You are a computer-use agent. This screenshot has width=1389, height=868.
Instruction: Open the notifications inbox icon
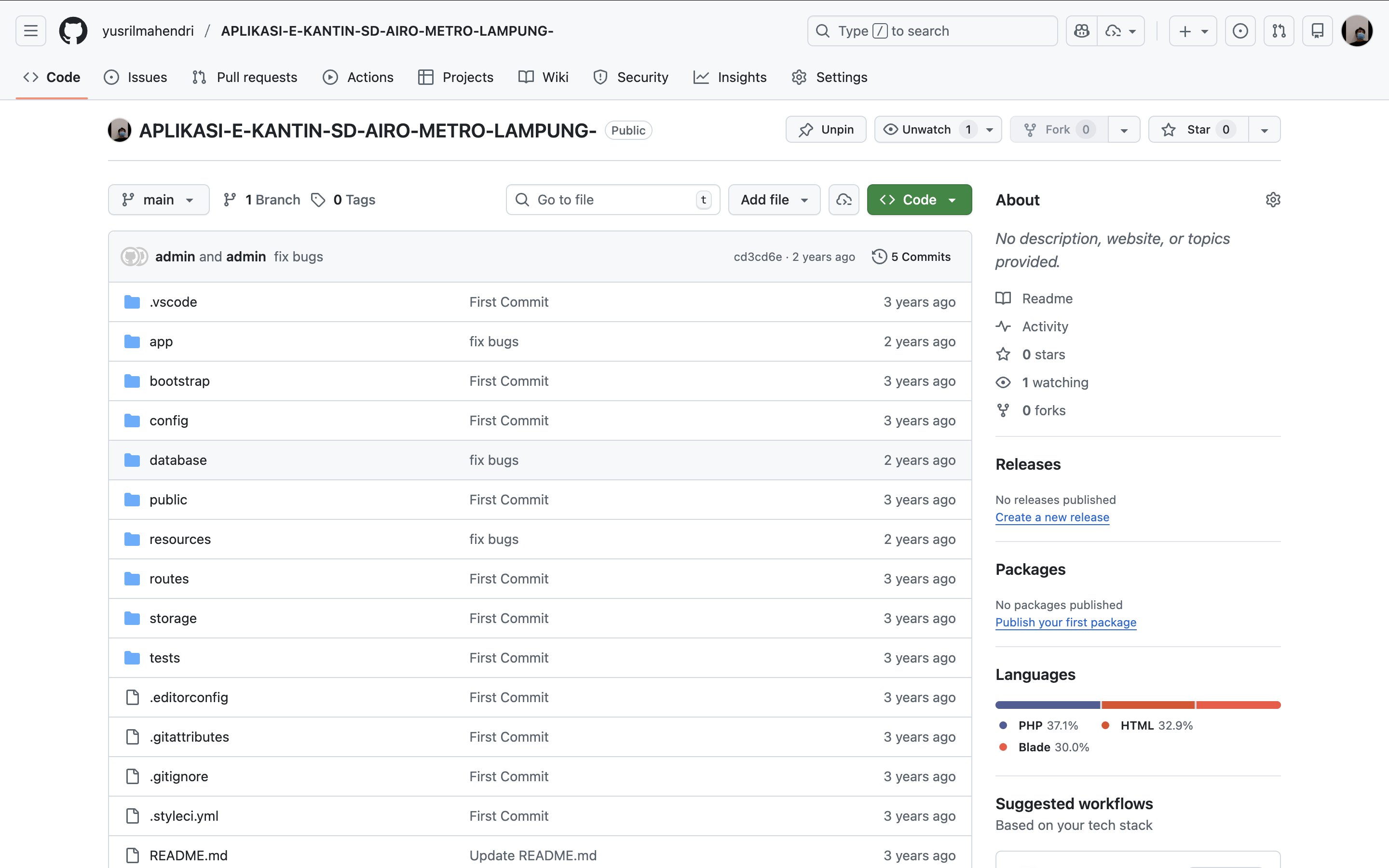tap(1317, 31)
